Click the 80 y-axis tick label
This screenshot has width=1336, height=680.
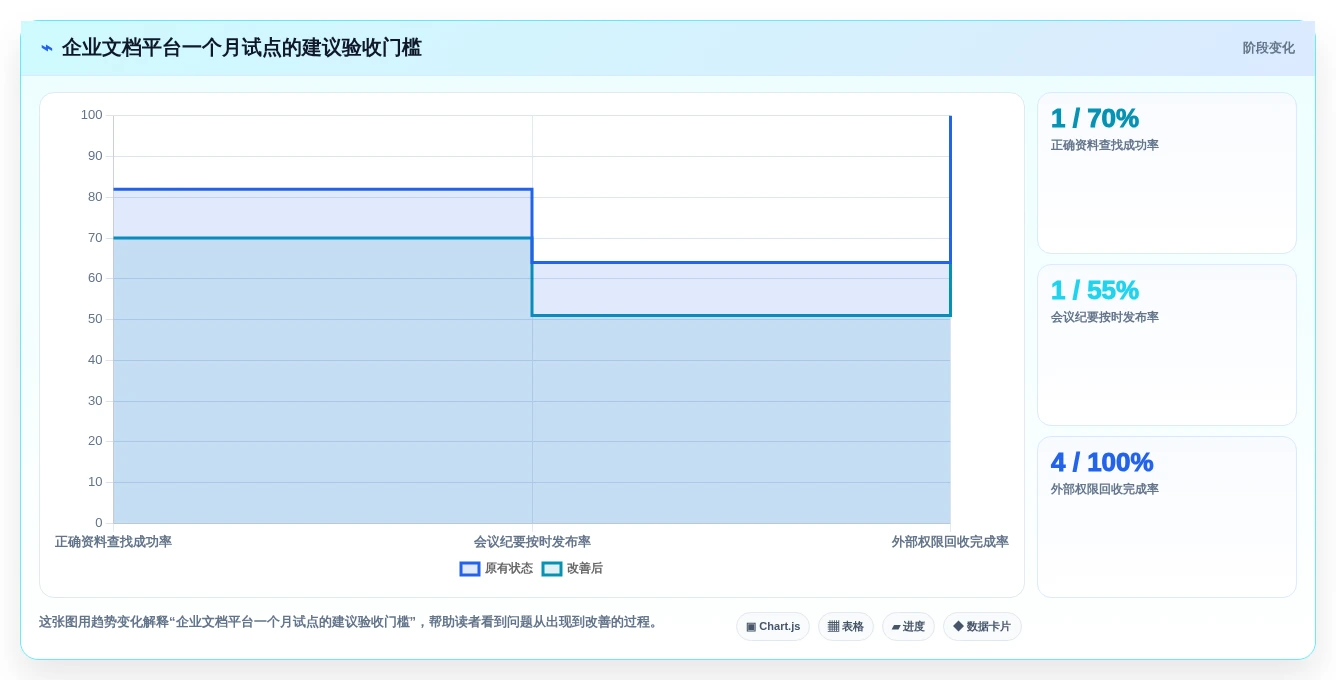click(95, 197)
